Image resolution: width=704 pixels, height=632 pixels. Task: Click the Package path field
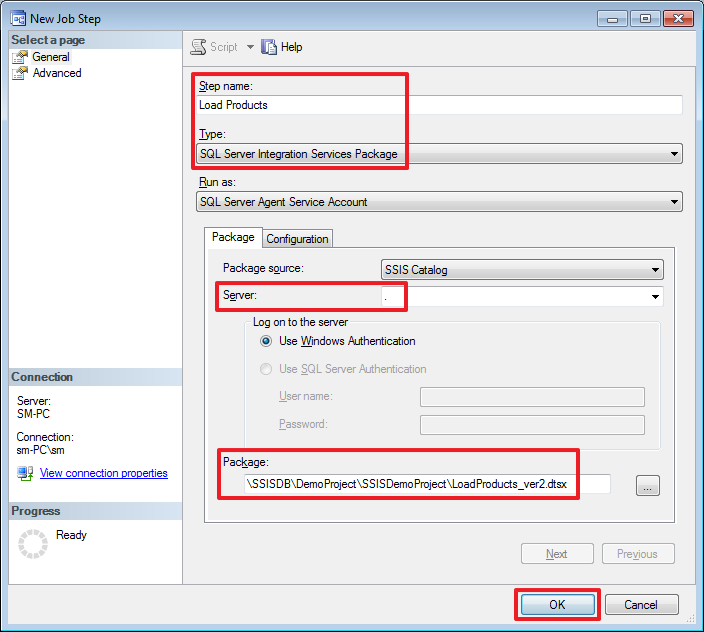point(427,484)
